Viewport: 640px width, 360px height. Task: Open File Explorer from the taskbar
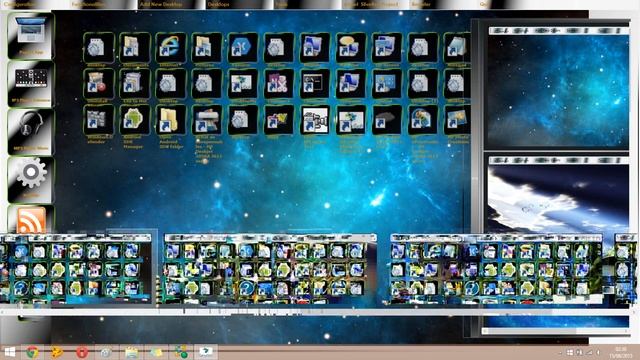tap(131, 352)
